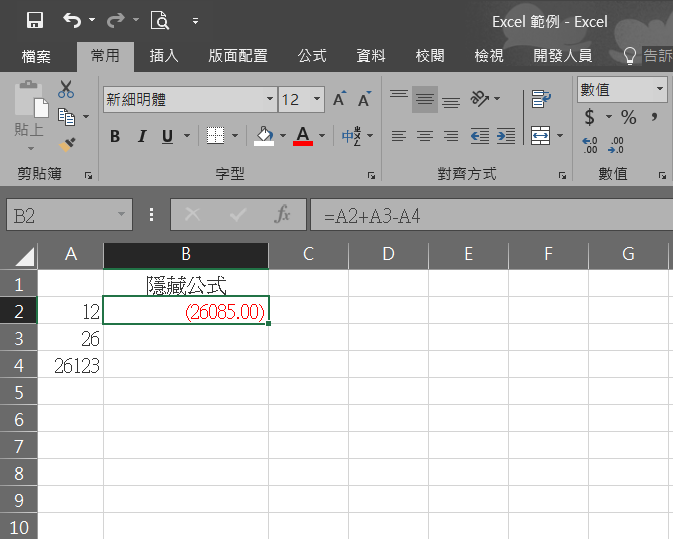Align cell text right
Viewport: 673px width, 539px height.
pos(451,136)
